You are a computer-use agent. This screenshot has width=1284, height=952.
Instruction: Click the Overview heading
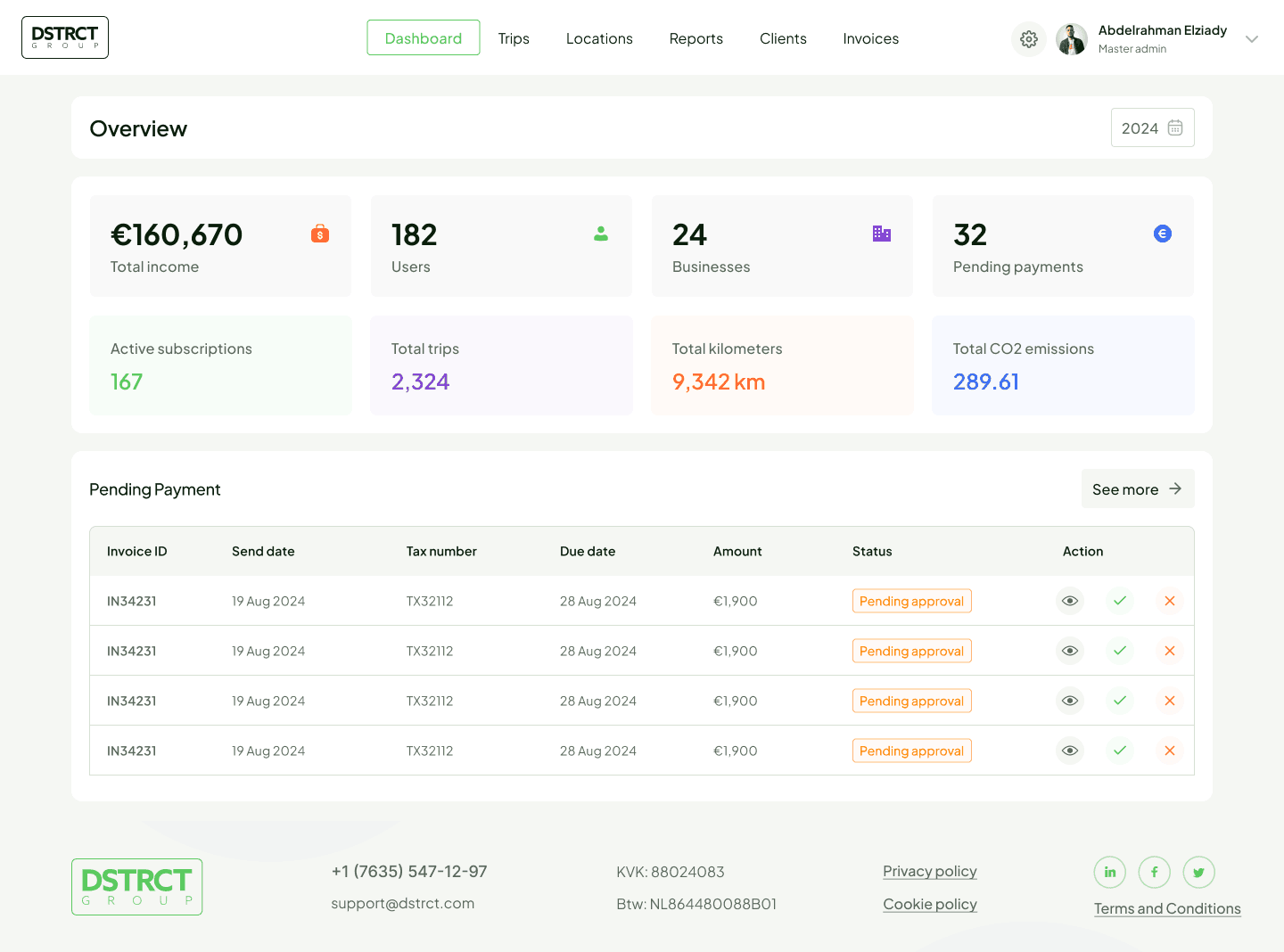pyautogui.click(x=138, y=128)
